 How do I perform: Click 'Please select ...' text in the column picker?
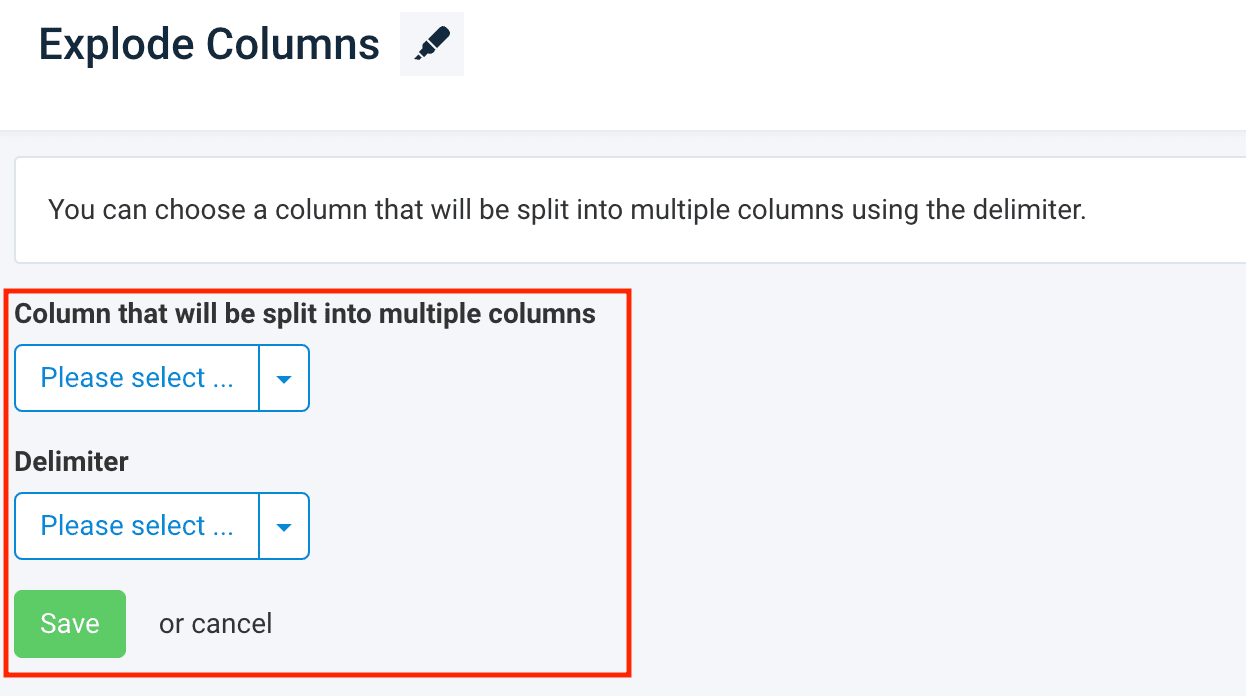137,378
